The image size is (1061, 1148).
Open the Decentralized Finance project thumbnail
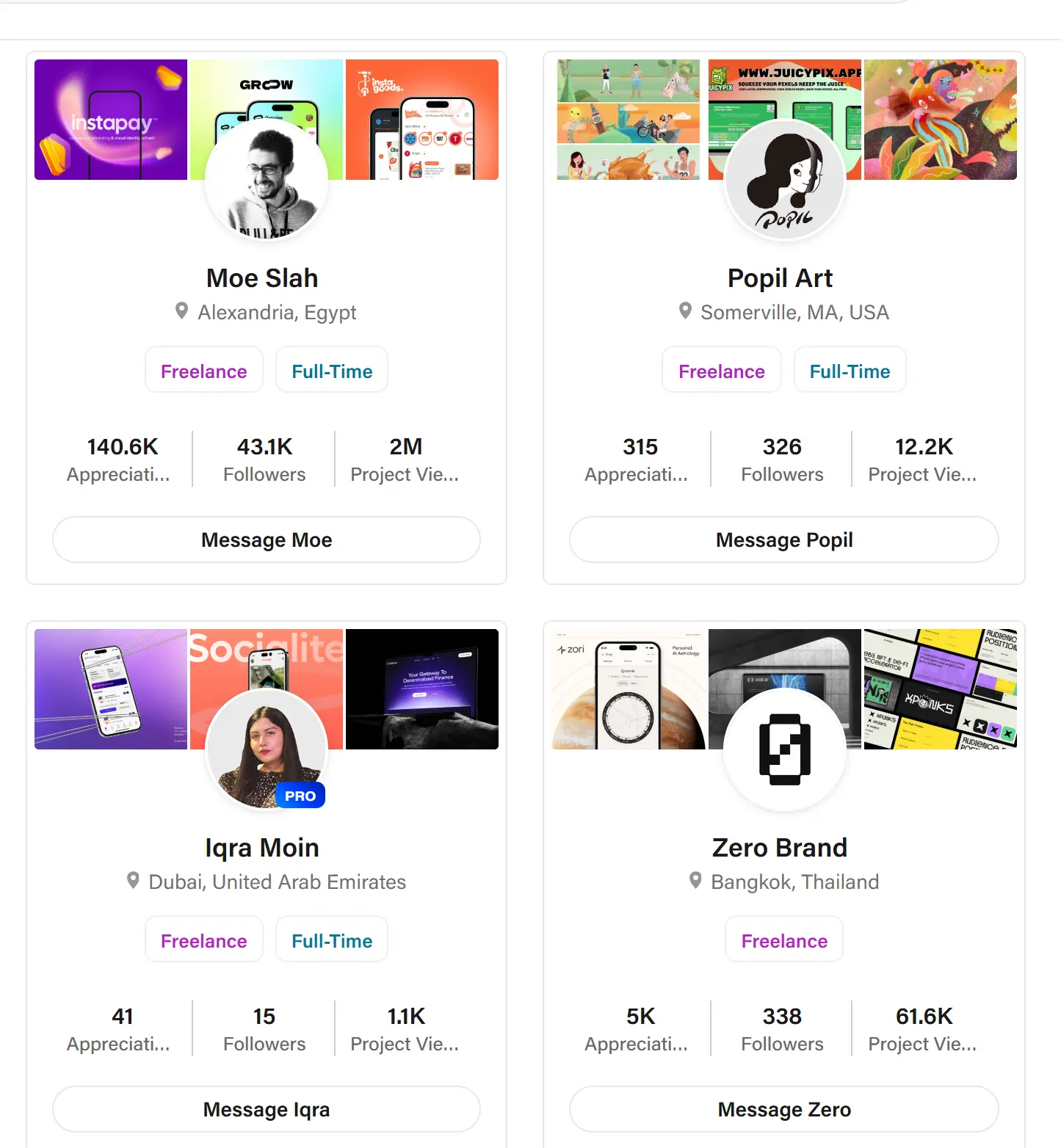(422, 689)
